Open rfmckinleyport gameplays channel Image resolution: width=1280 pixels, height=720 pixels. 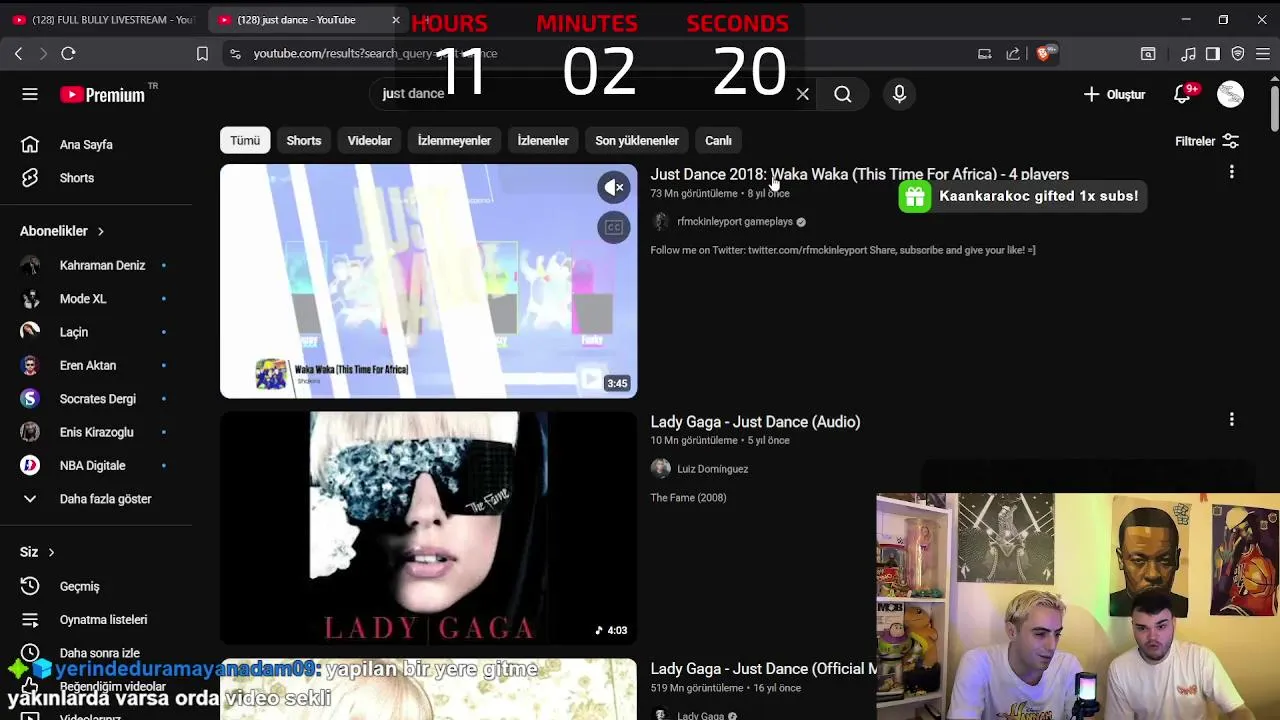tap(735, 222)
